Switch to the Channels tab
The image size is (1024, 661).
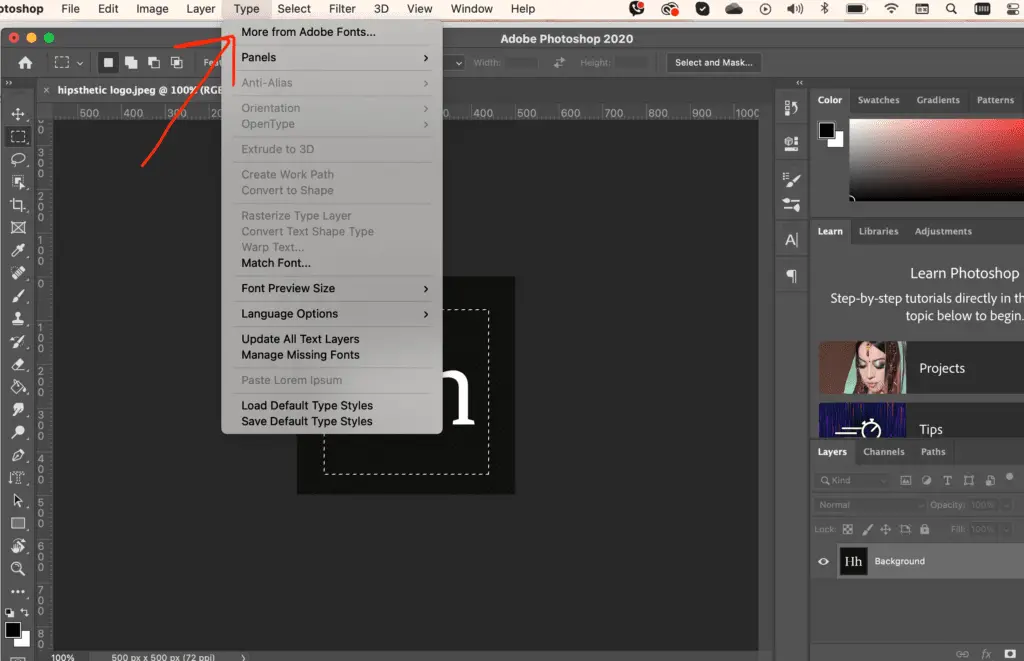[x=884, y=451]
